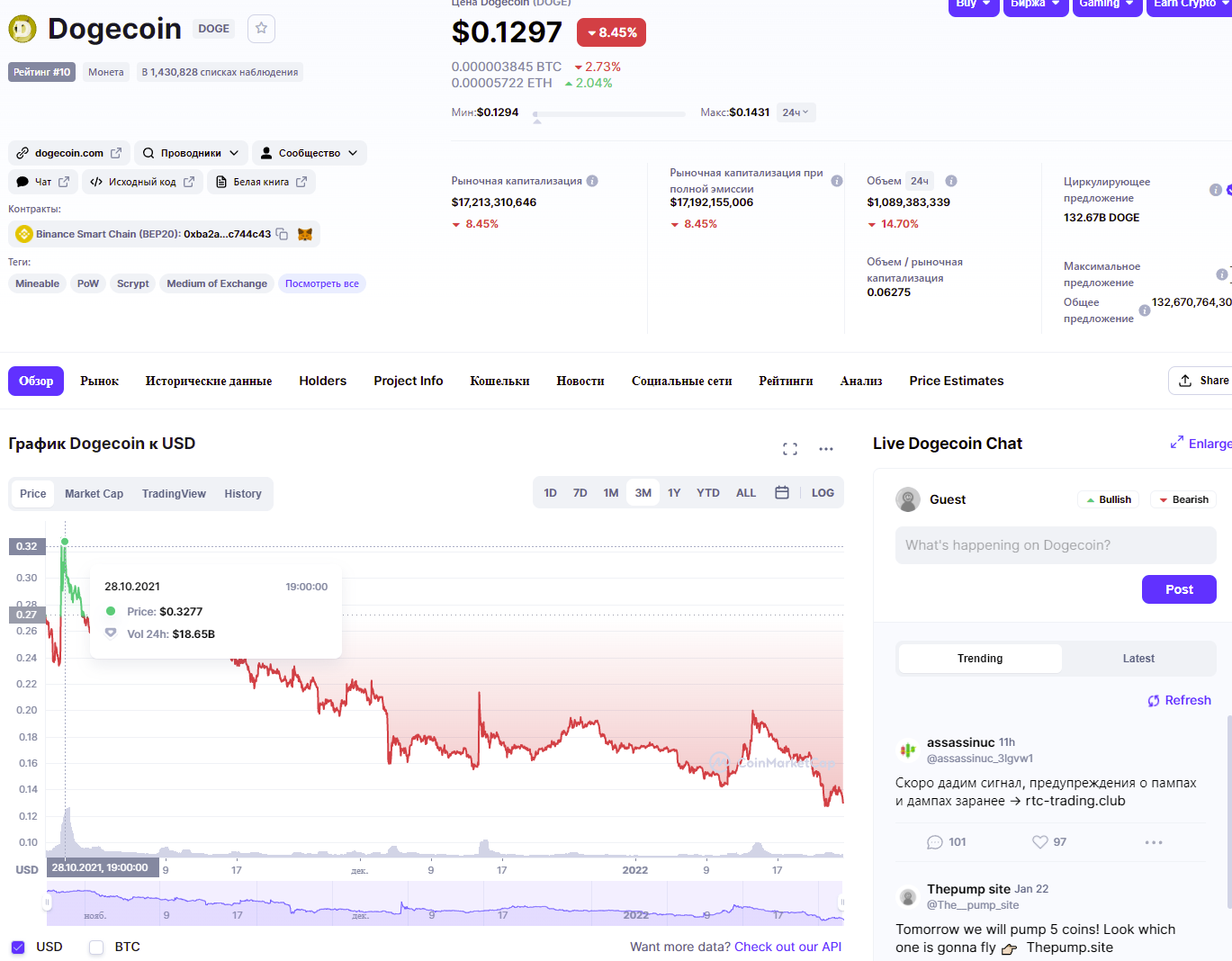Open the chart calendar date picker
Image resolution: width=1232 pixels, height=961 pixels.
pos(782,493)
